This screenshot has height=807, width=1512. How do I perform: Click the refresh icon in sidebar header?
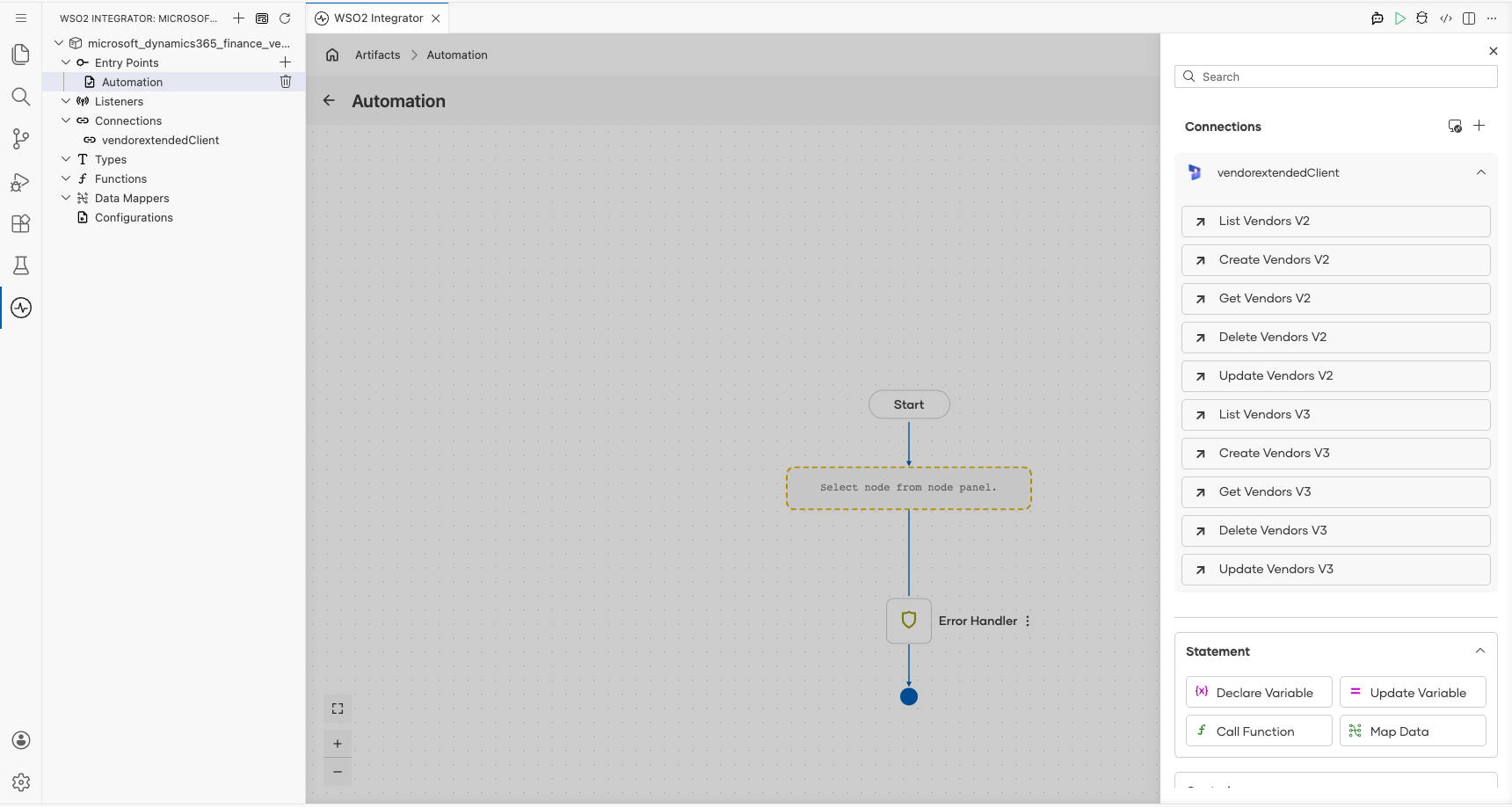[x=285, y=18]
